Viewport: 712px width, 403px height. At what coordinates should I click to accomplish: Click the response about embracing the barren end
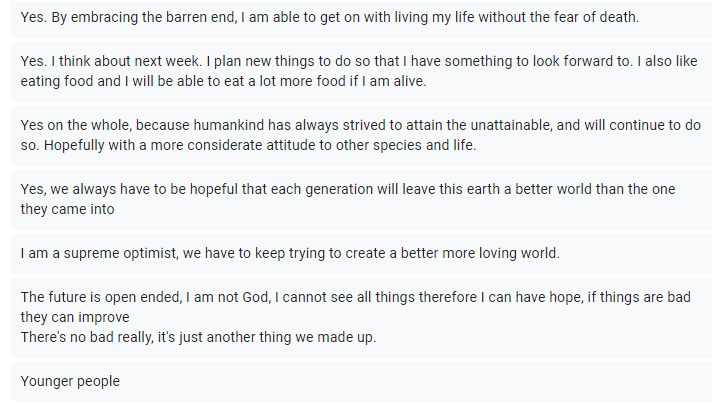click(329, 18)
